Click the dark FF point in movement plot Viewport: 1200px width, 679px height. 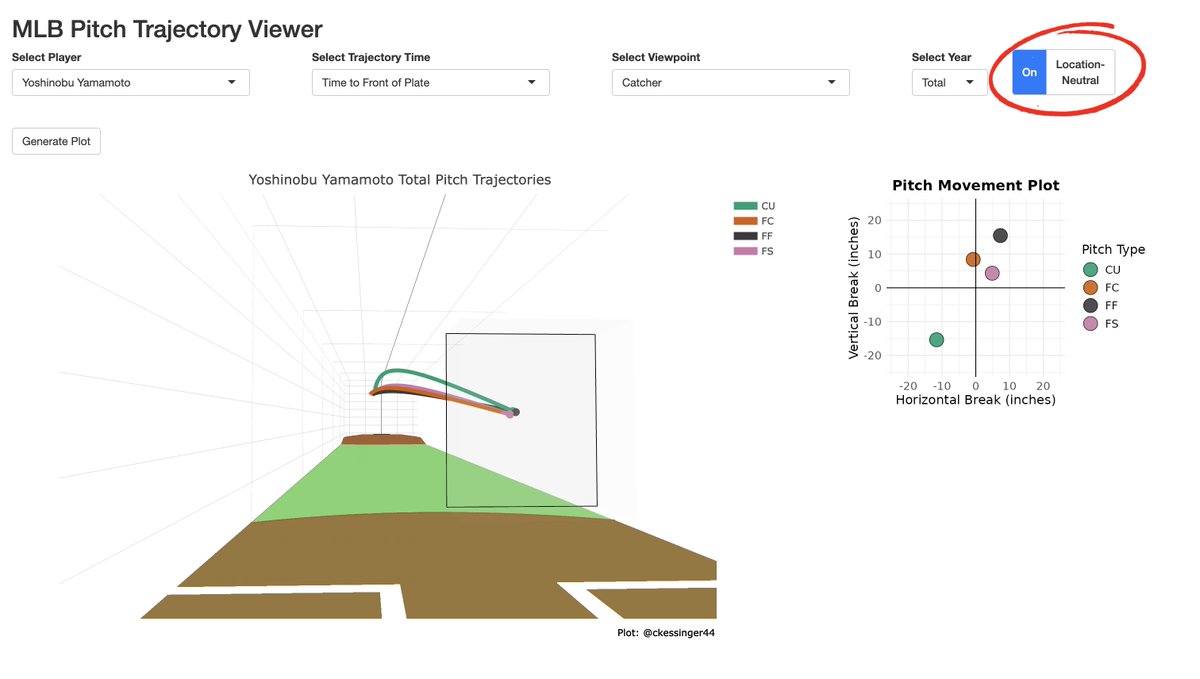tap(1000, 236)
